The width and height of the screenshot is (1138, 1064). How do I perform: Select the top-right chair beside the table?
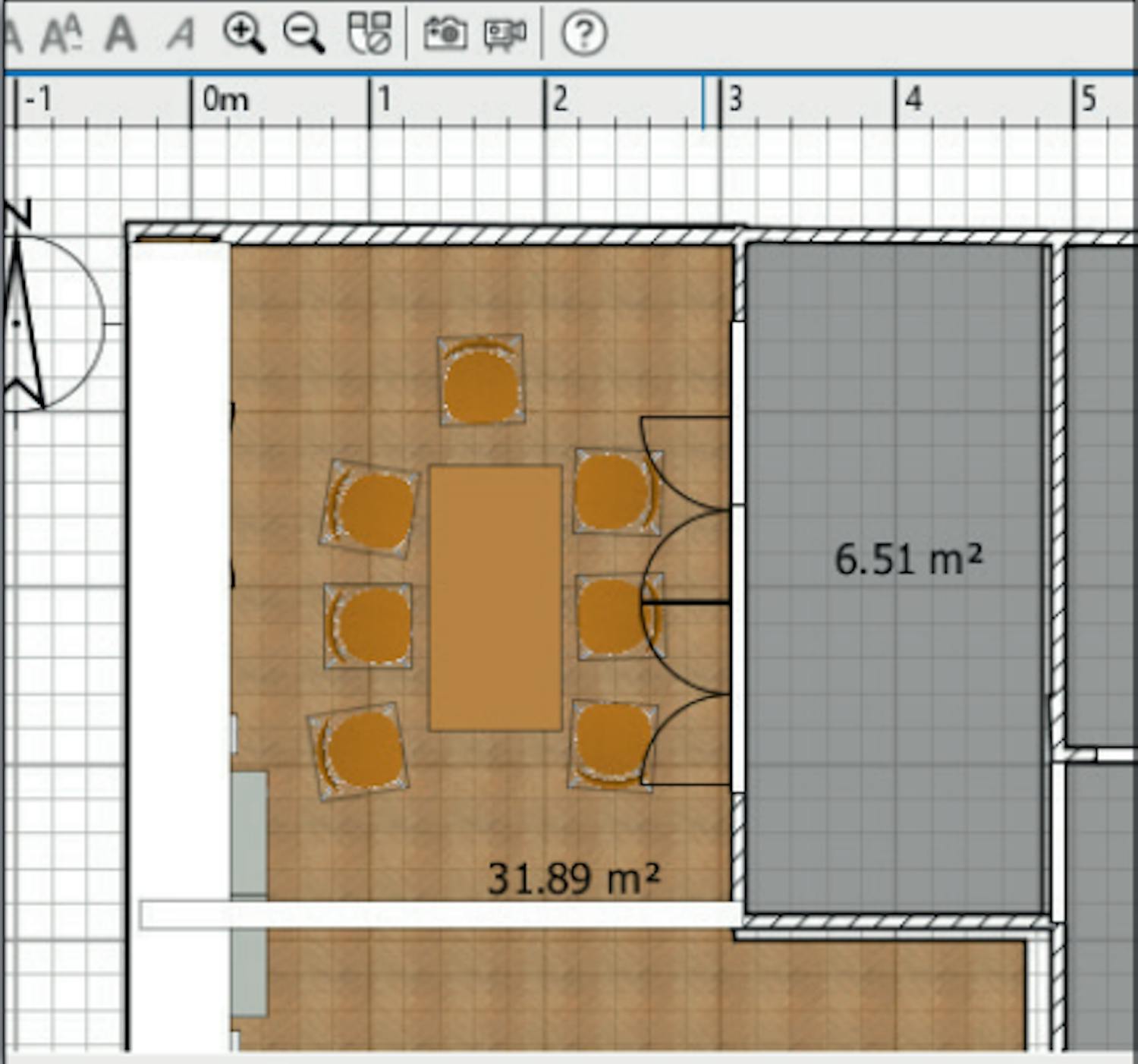coord(615,493)
